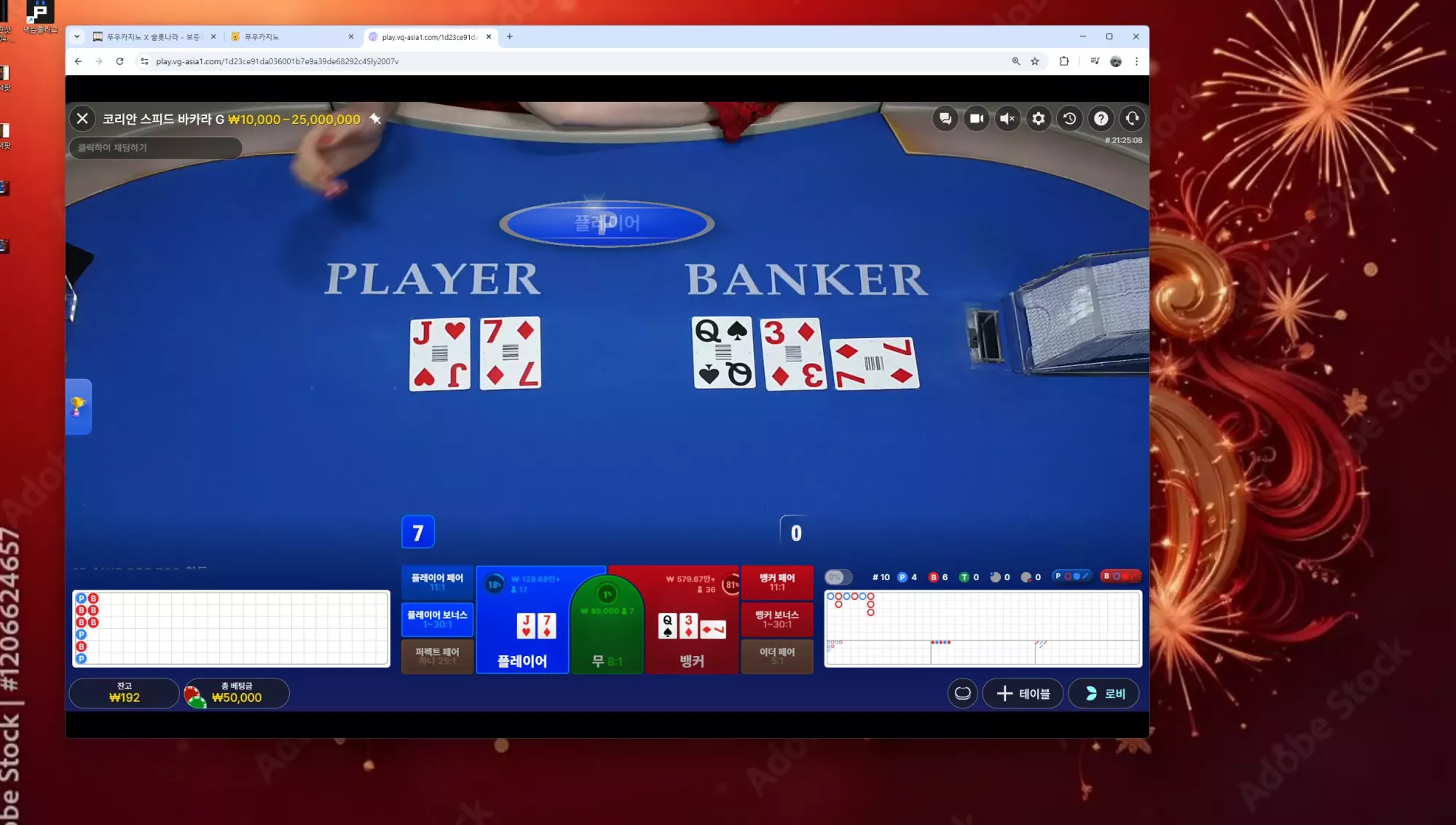Image resolution: width=1456 pixels, height=825 pixels.
Task: Click the chip stack beside 총 베팅금
Action: [x=194, y=697]
